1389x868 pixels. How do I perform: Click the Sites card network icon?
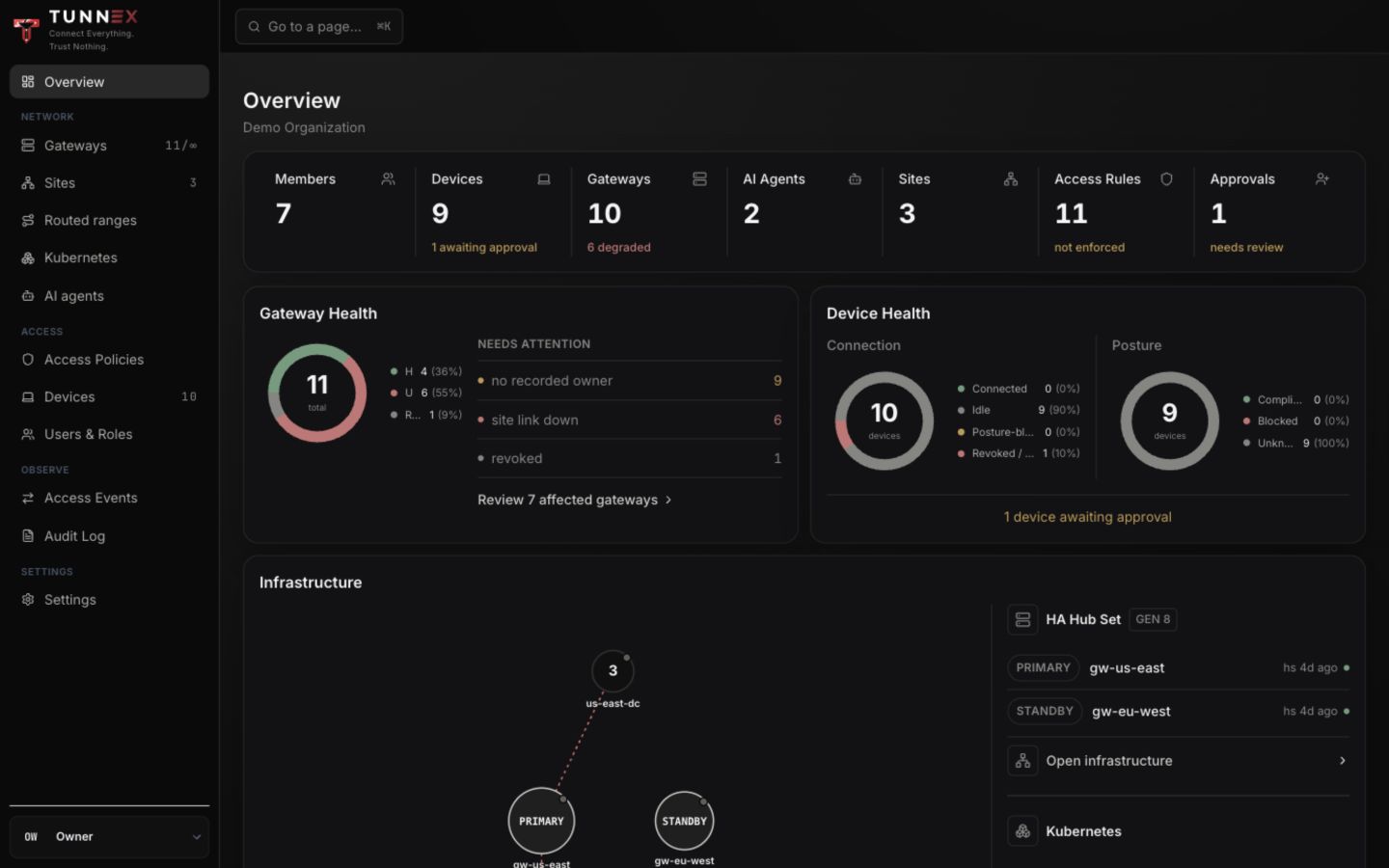pos(1011,179)
